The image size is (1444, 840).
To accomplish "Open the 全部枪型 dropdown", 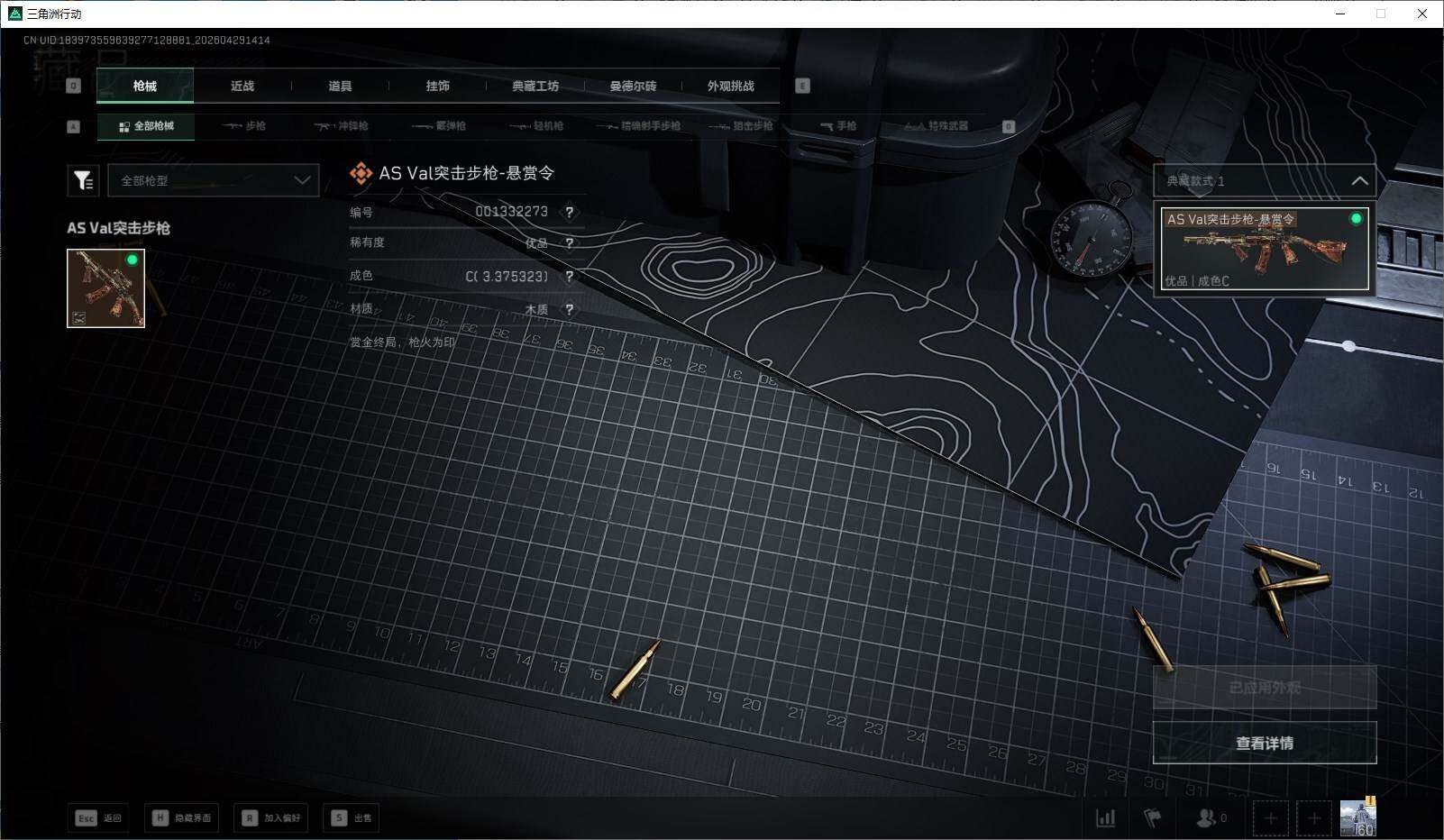I will [213, 179].
